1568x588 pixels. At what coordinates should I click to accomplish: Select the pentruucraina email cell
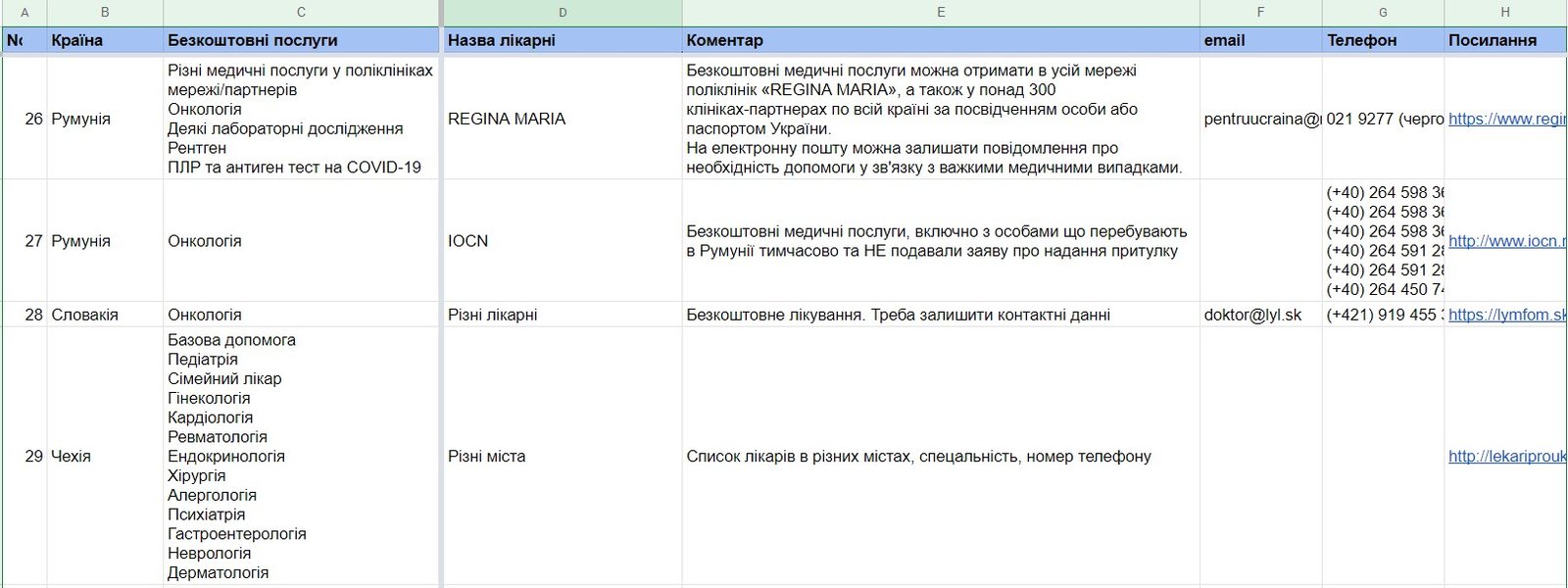point(1260,119)
